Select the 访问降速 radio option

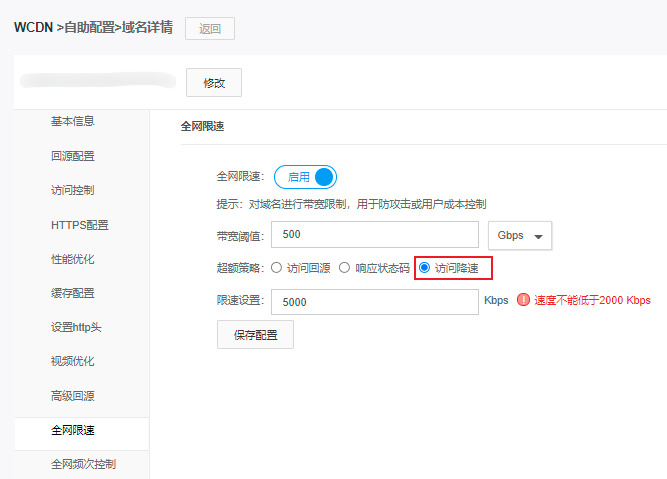click(x=425, y=268)
